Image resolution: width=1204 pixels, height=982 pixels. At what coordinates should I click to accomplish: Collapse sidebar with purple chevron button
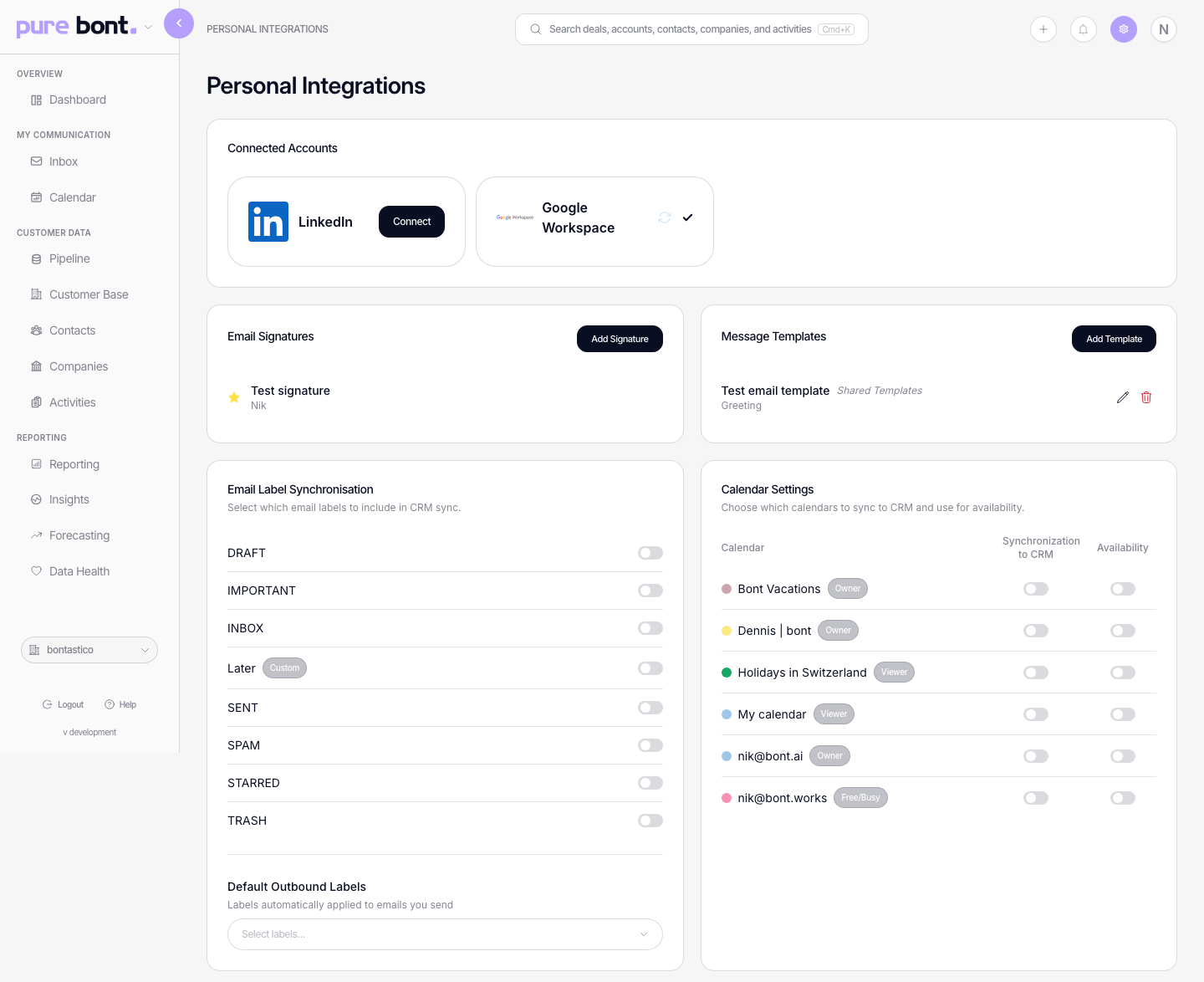click(179, 23)
